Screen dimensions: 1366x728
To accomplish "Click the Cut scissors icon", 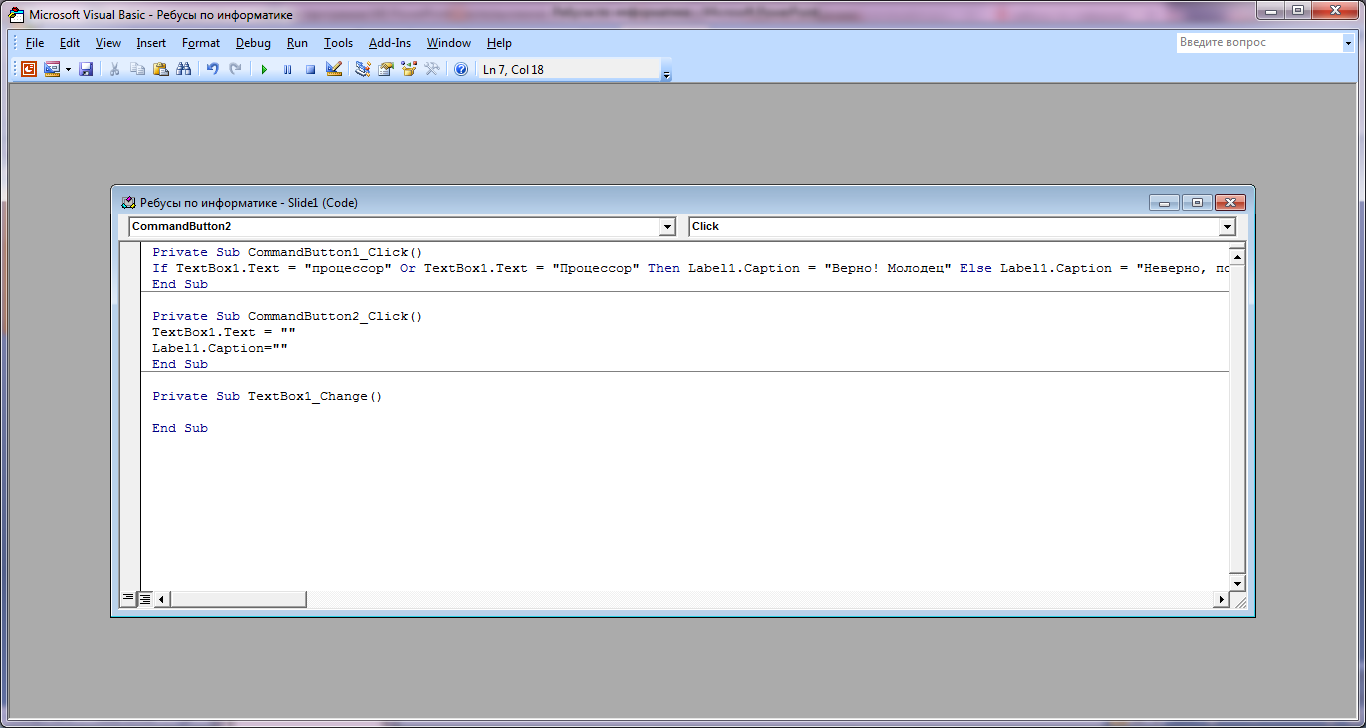I will point(115,69).
